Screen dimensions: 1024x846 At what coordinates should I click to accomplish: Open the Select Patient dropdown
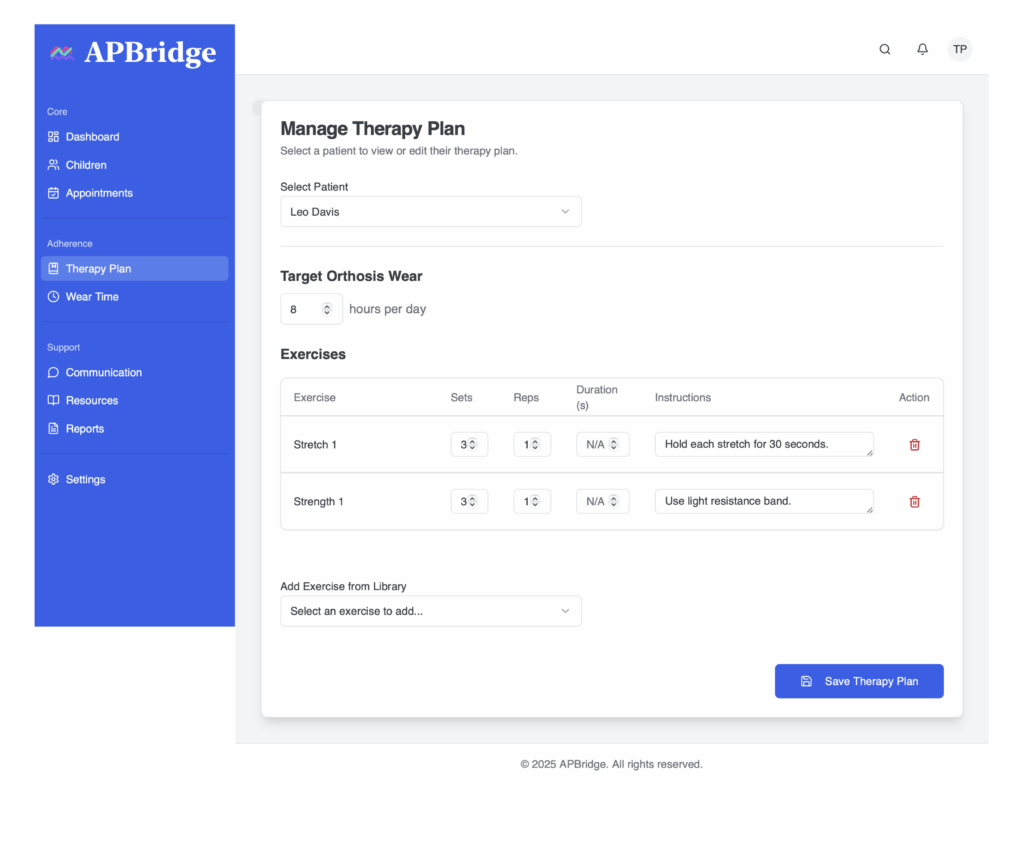click(430, 212)
